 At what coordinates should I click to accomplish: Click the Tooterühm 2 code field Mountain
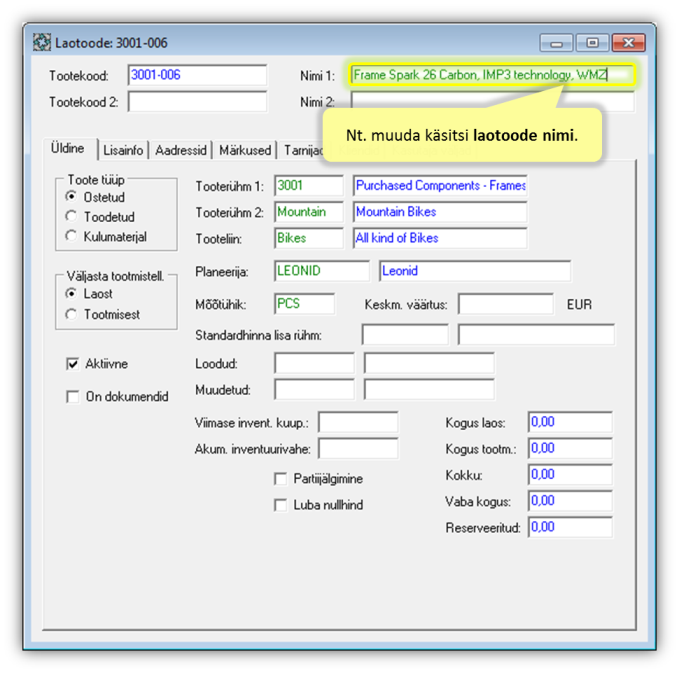pyautogui.click(x=309, y=212)
